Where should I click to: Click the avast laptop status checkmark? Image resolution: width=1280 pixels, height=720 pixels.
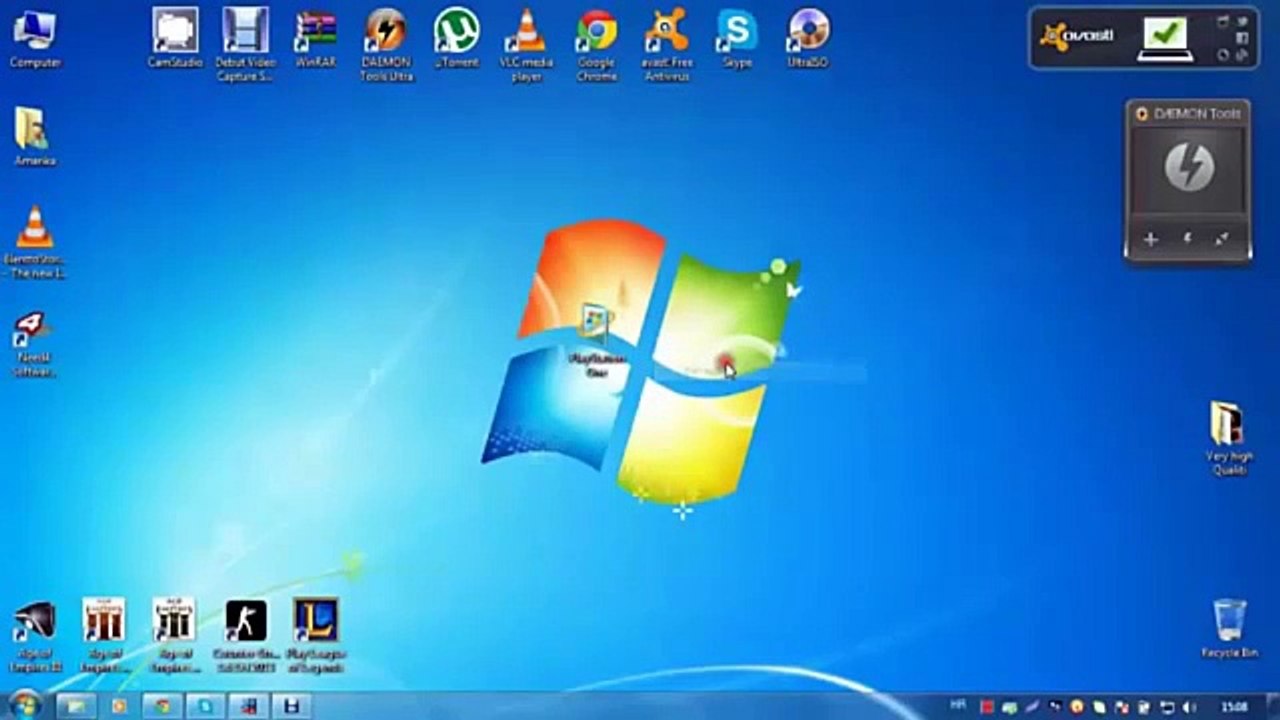click(x=1166, y=37)
